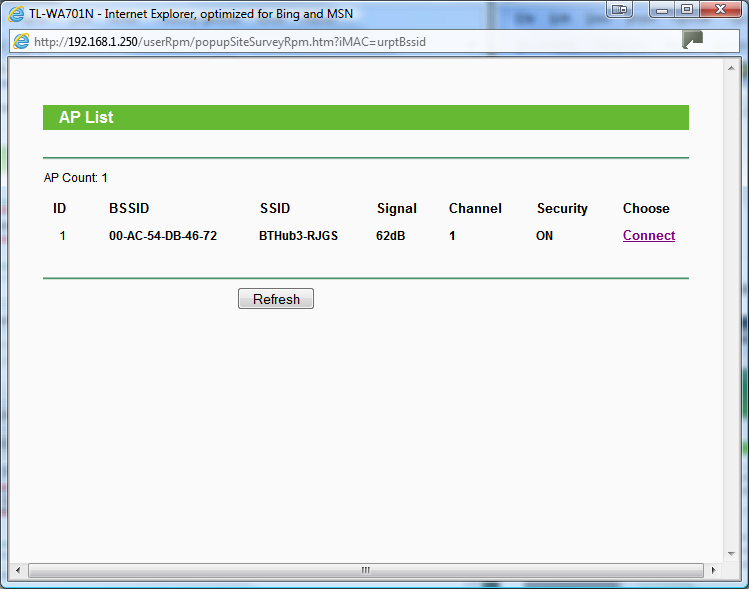Click the compatibility view icon in address bar
The image size is (749, 589).
point(693,40)
